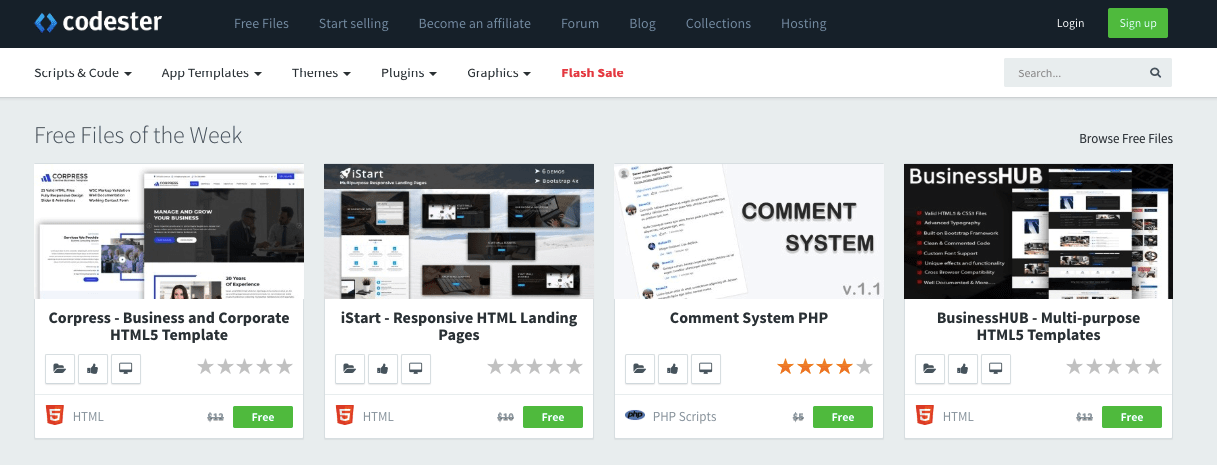
Task: Click PHP icon on Comment System card
Action: click(634, 416)
